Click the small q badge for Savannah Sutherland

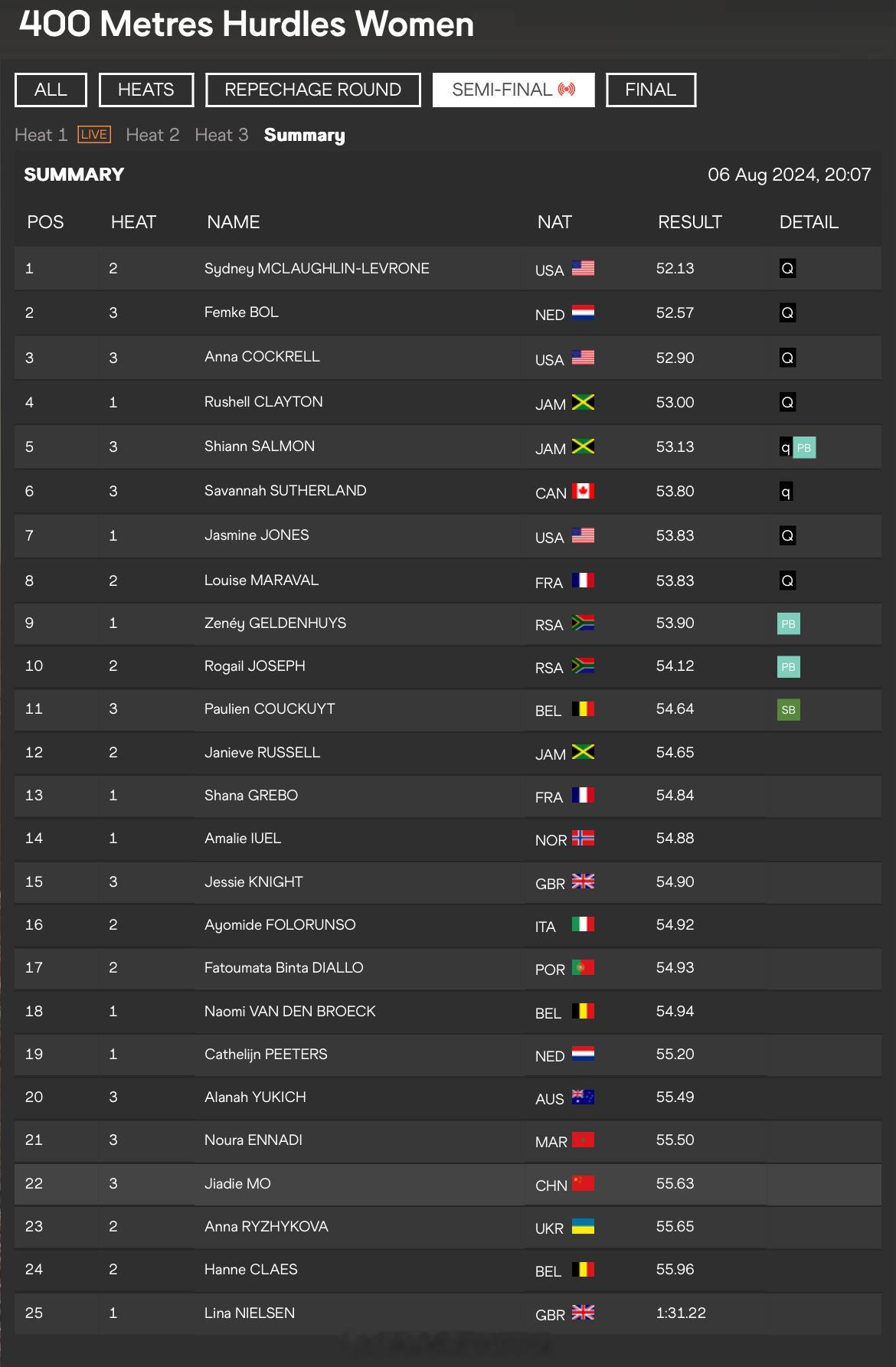786,492
